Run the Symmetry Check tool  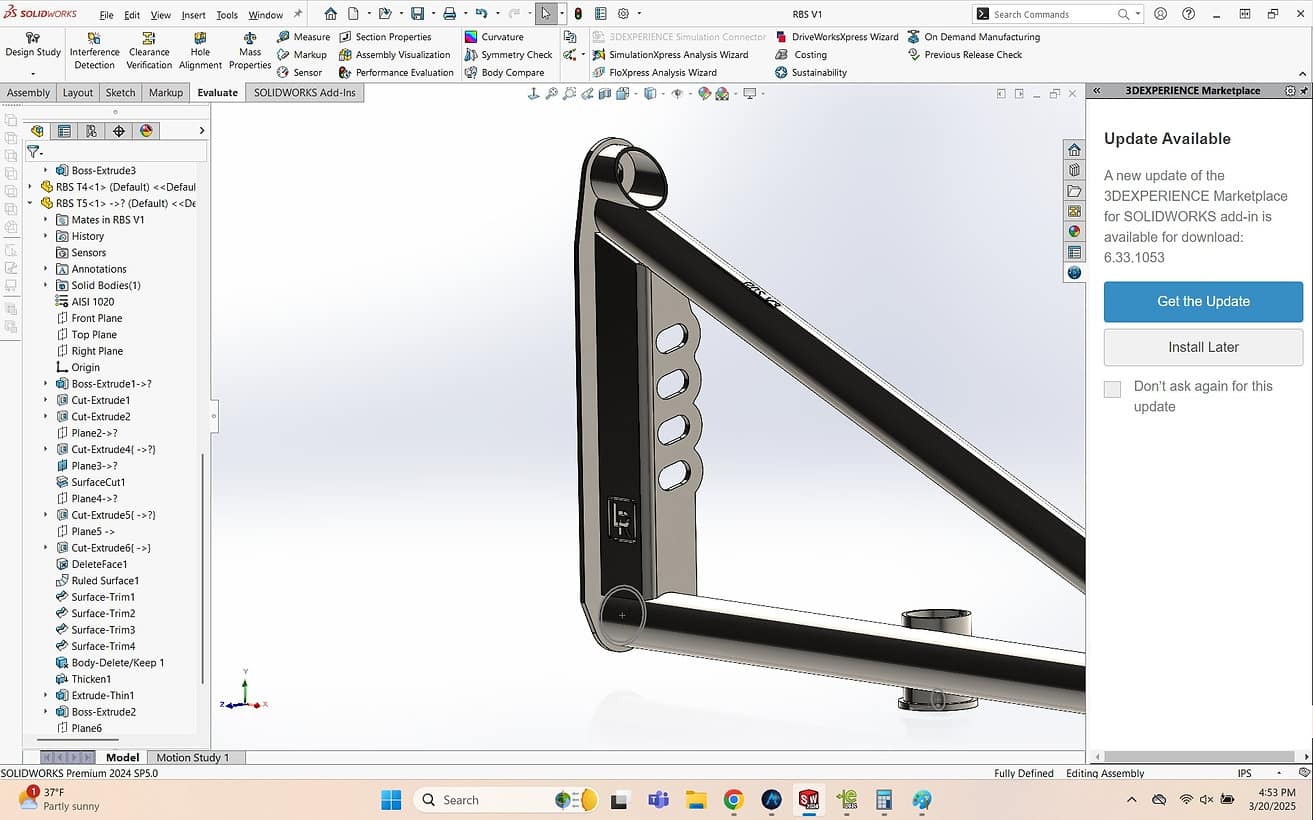point(508,55)
